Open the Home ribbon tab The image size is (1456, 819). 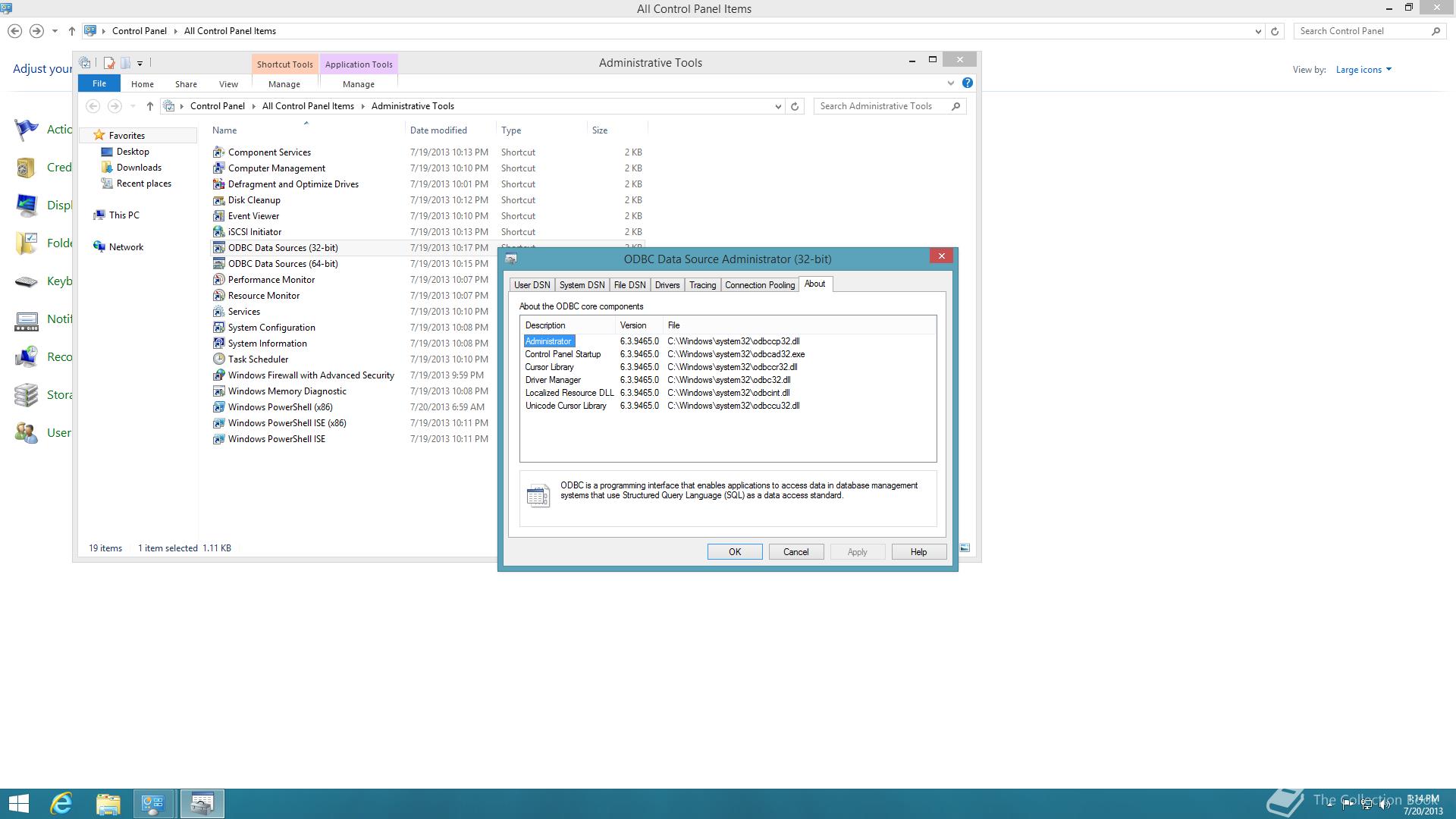click(142, 84)
